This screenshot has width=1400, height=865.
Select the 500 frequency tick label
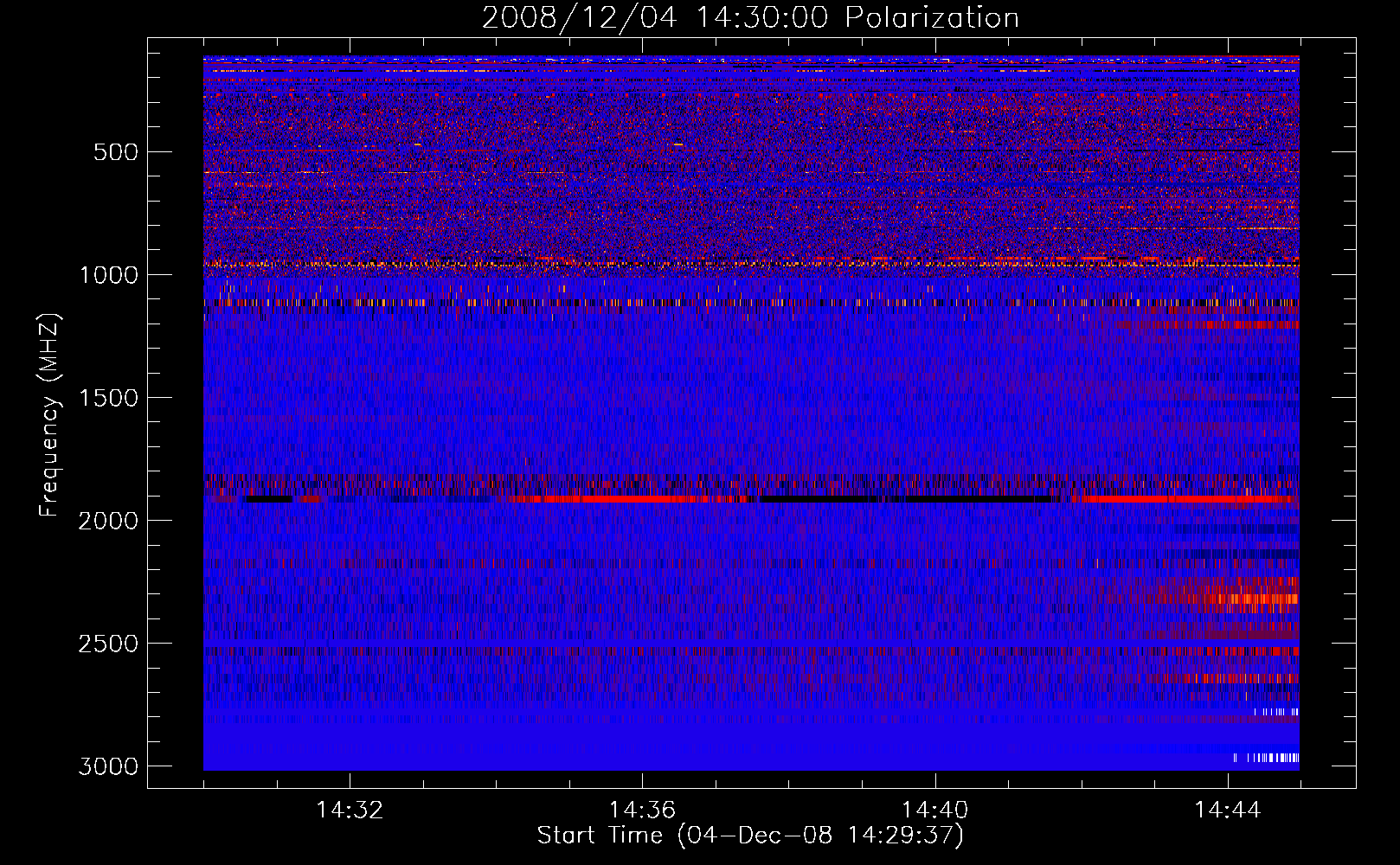coord(115,152)
